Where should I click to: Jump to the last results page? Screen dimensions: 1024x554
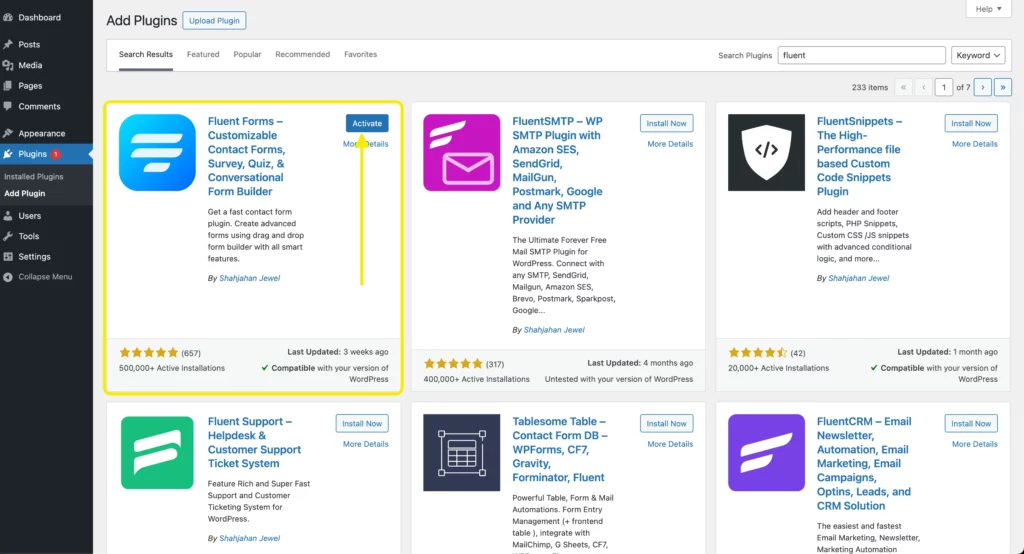1002,87
